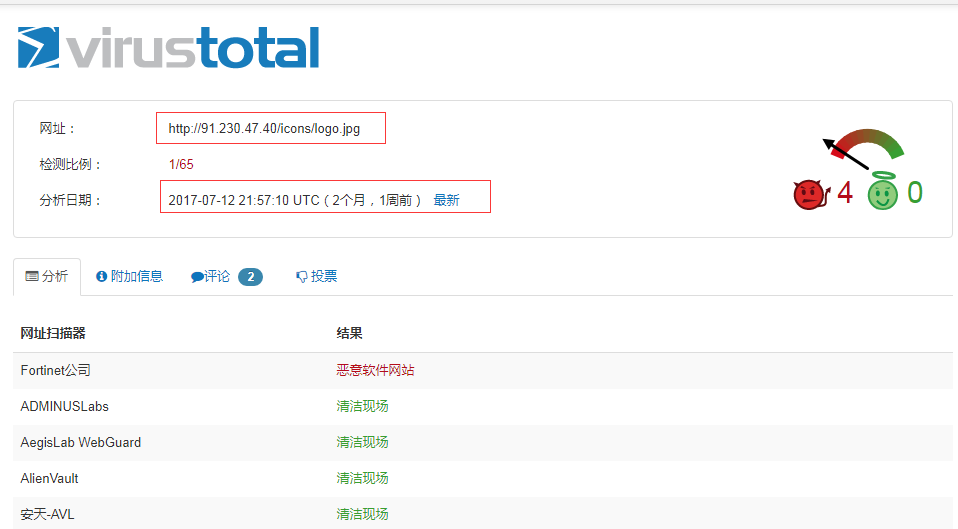The height and width of the screenshot is (529, 958).
Task: Click the info icon on 附加信息 tab
Action: coord(101,276)
